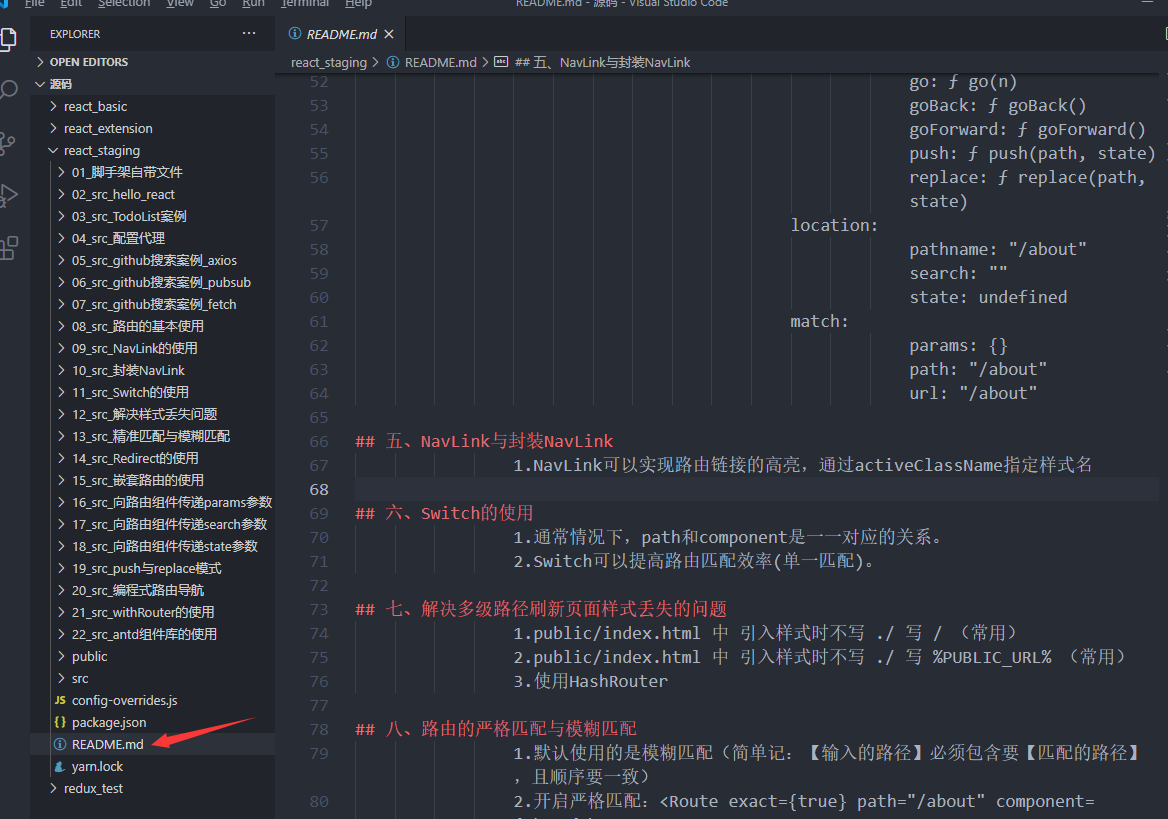Click README.md in the breadcrumb
This screenshot has height=819, width=1168.
click(440, 63)
